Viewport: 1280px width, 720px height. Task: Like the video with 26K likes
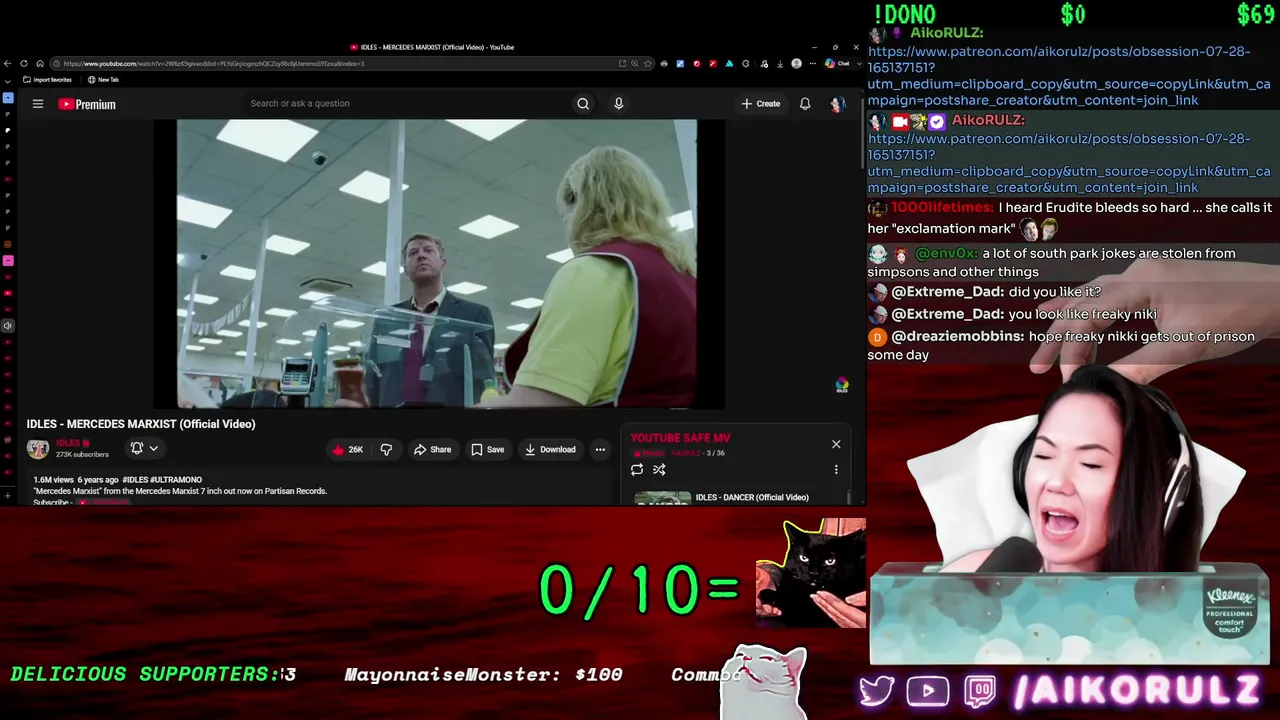click(348, 450)
